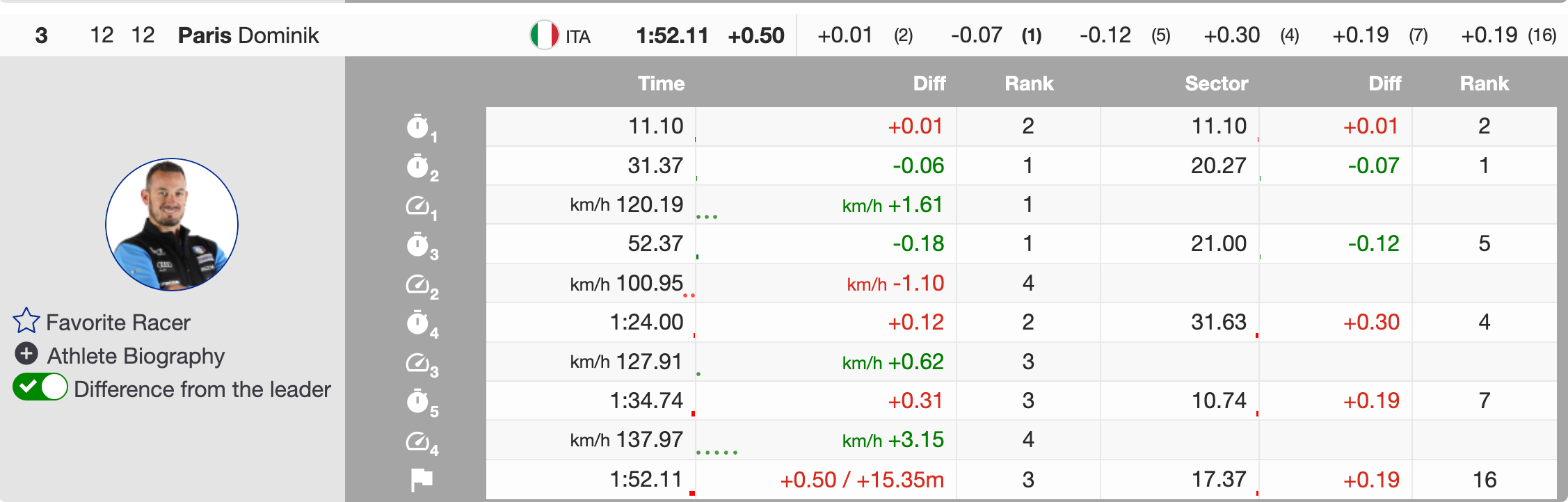Toggle off Difference from the leader
The height and width of the screenshot is (502, 1568).
click(40, 387)
